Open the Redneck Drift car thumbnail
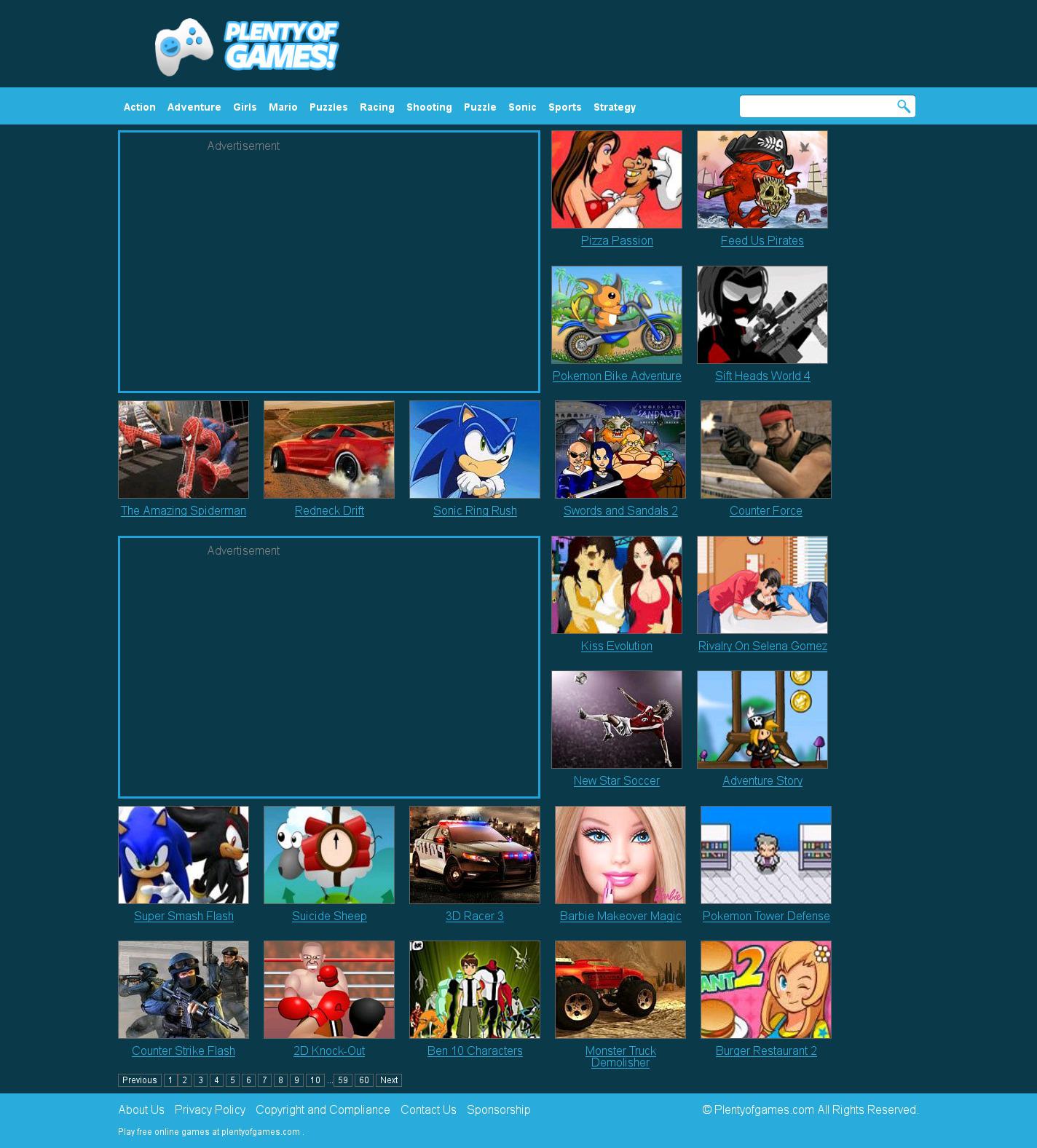1037x1148 pixels. click(329, 449)
